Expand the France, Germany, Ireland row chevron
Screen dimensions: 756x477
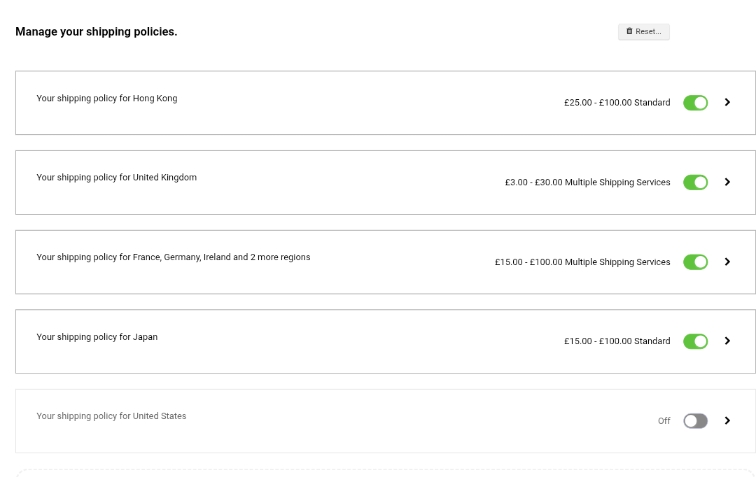coord(727,262)
